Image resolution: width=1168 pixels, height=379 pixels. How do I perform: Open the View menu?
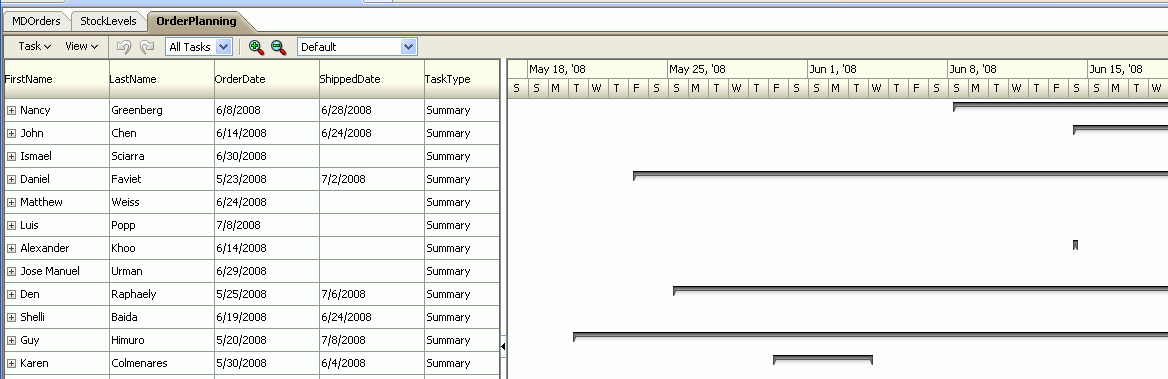(x=81, y=46)
